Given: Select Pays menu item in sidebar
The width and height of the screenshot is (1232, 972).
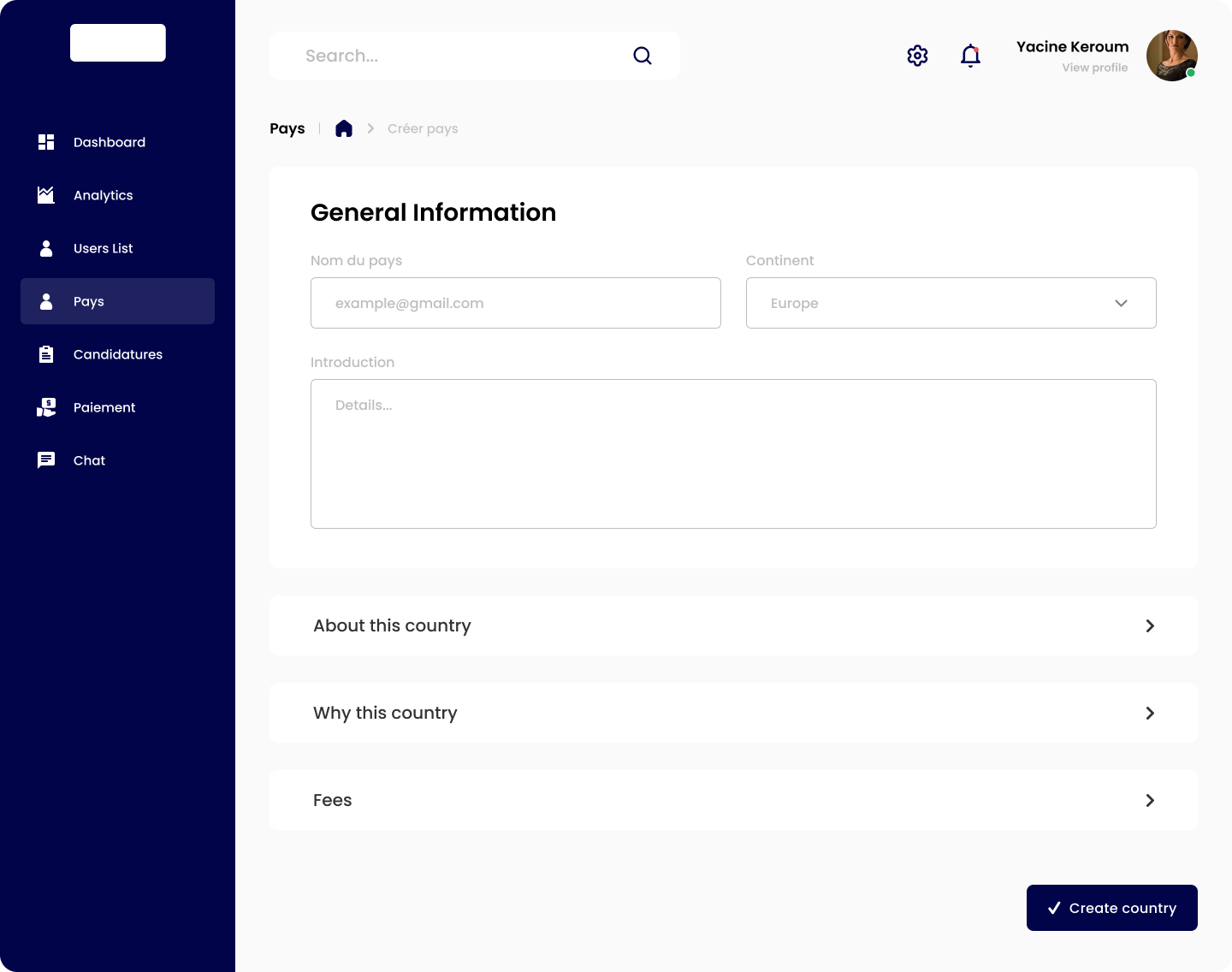Looking at the screenshot, I should (117, 301).
